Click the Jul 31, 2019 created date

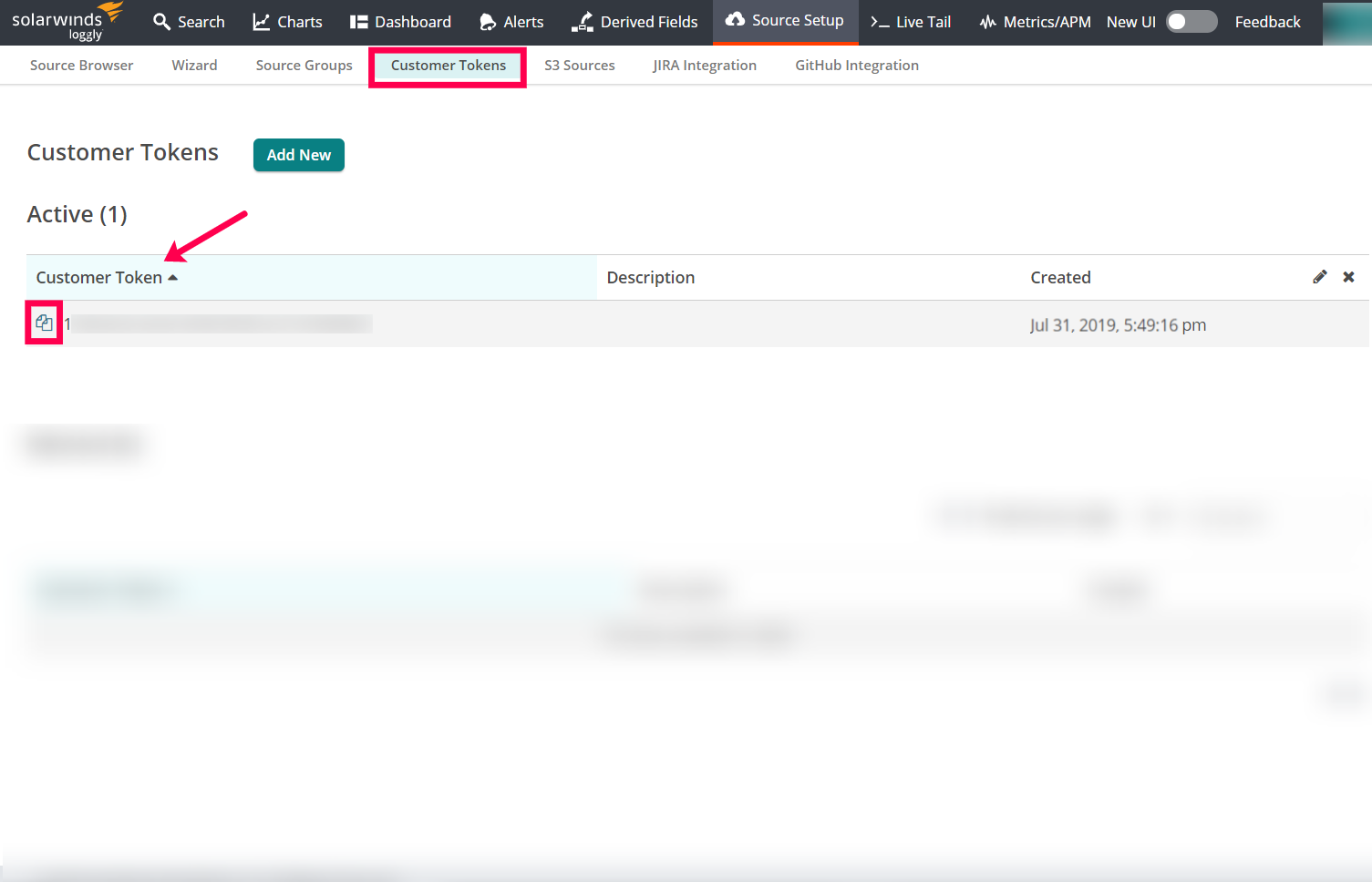(x=1118, y=325)
